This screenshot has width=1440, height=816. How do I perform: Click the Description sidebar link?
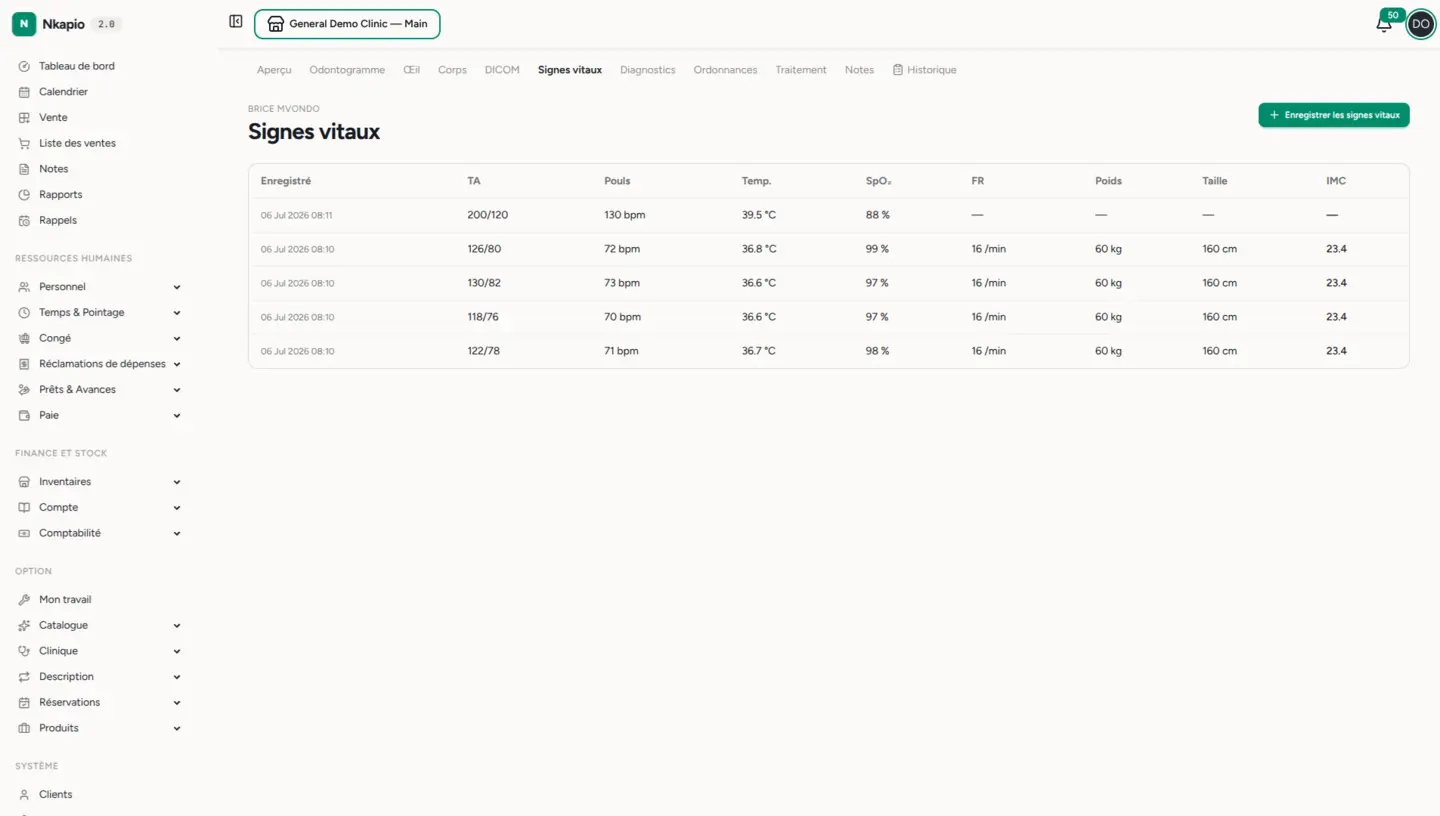coord(66,677)
